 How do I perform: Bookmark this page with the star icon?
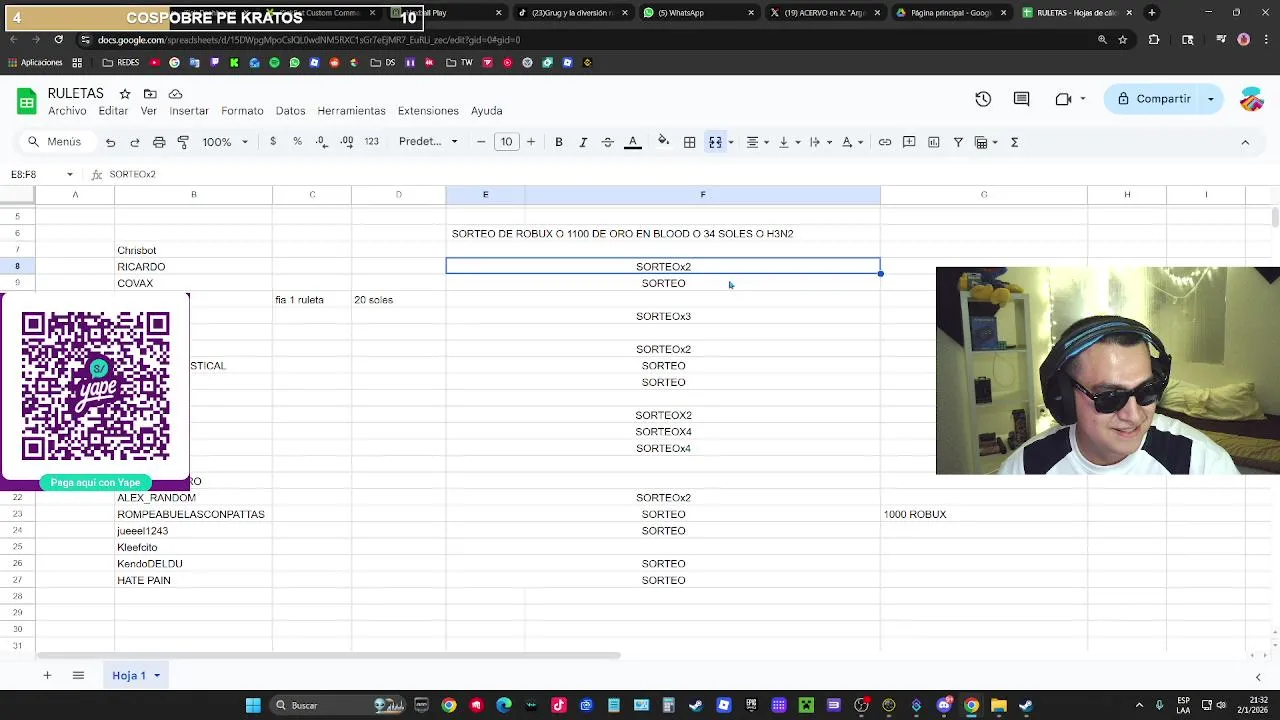tap(1123, 40)
